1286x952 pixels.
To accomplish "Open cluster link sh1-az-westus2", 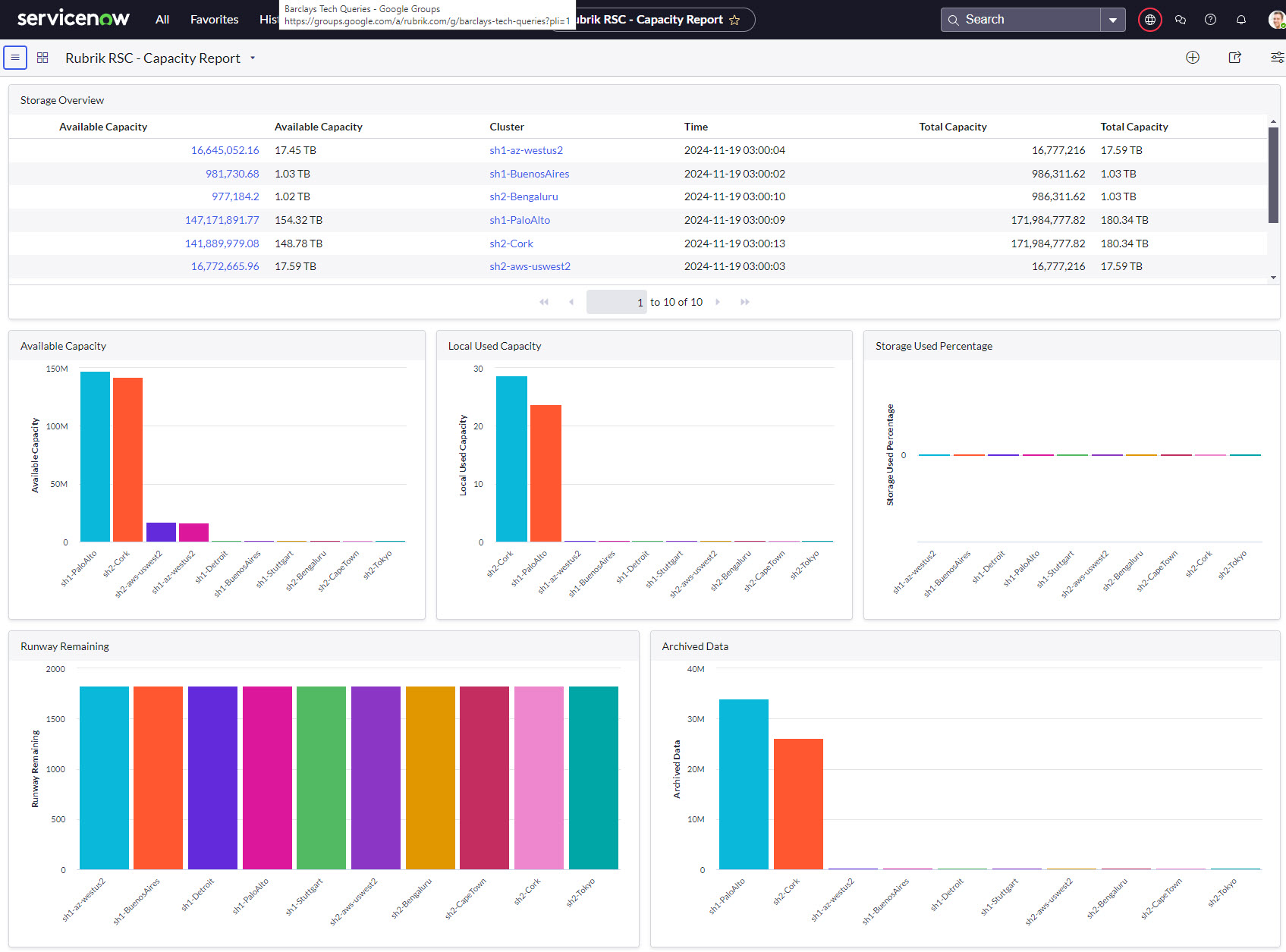I will (x=527, y=150).
